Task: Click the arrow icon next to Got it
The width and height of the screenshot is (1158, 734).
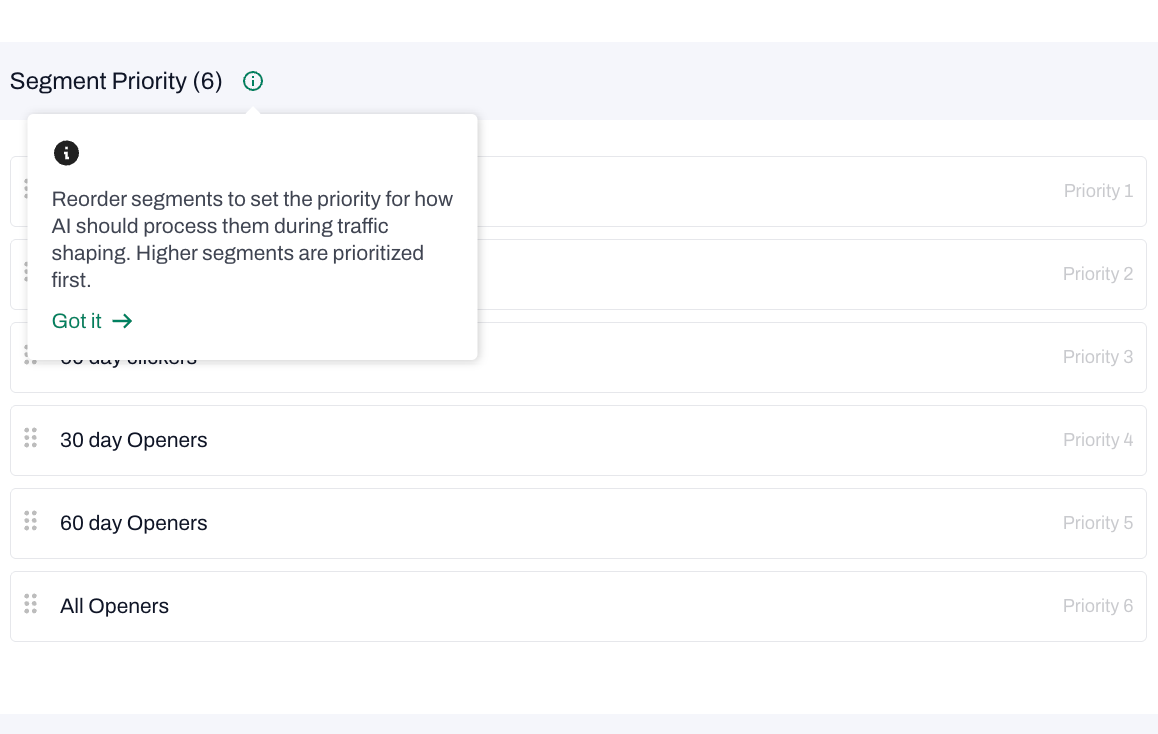Action: click(122, 321)
